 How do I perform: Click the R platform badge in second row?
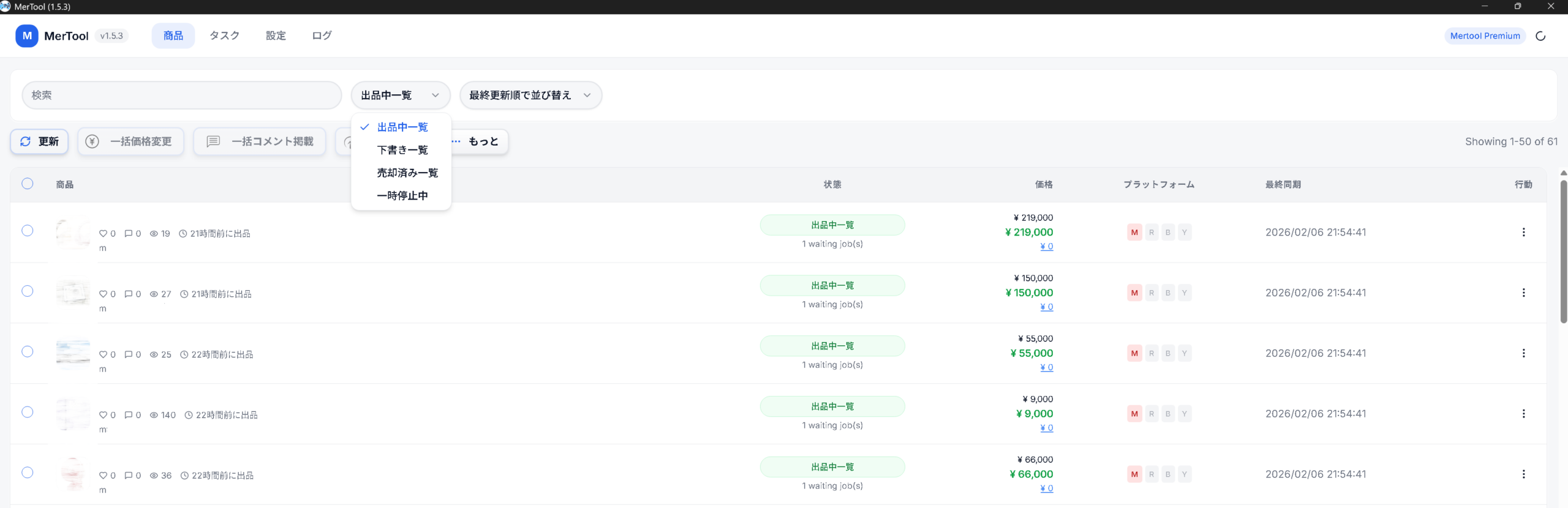(x=1151, y=293)
